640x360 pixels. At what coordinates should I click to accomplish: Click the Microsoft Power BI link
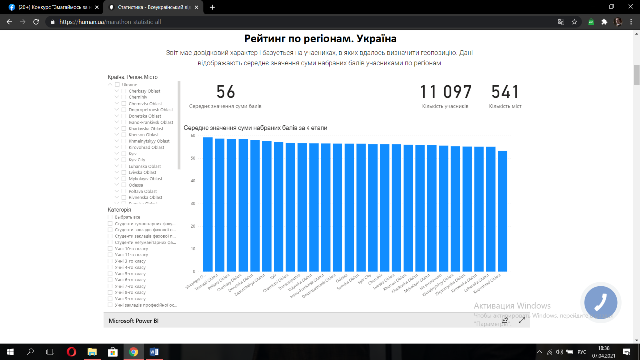[133, 321]
